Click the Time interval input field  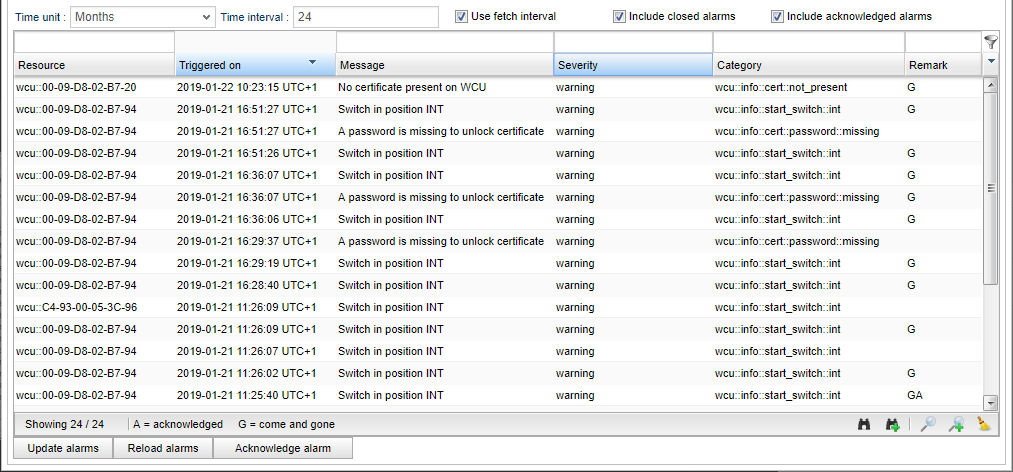click(x=365, y=17)
